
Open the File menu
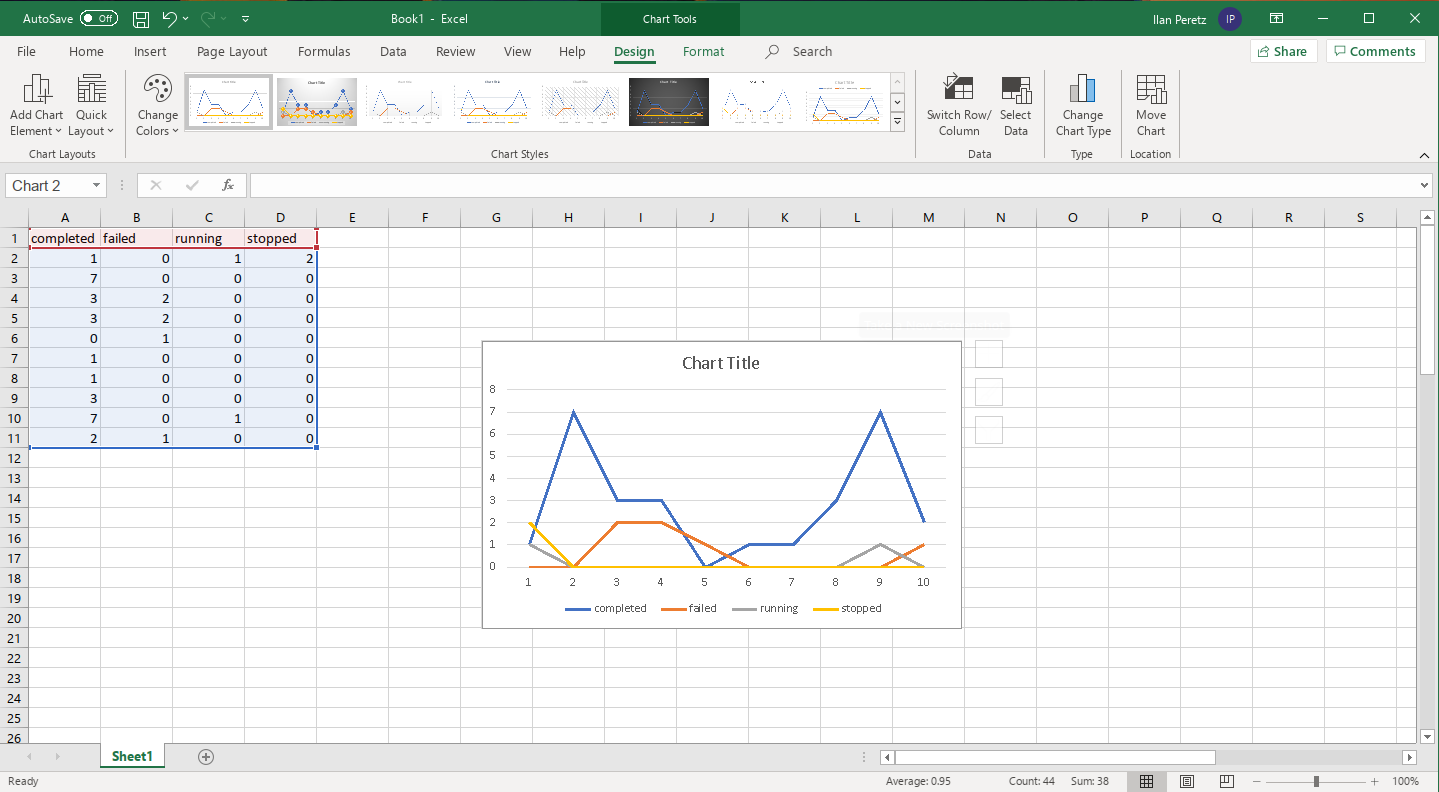(26, 51)
